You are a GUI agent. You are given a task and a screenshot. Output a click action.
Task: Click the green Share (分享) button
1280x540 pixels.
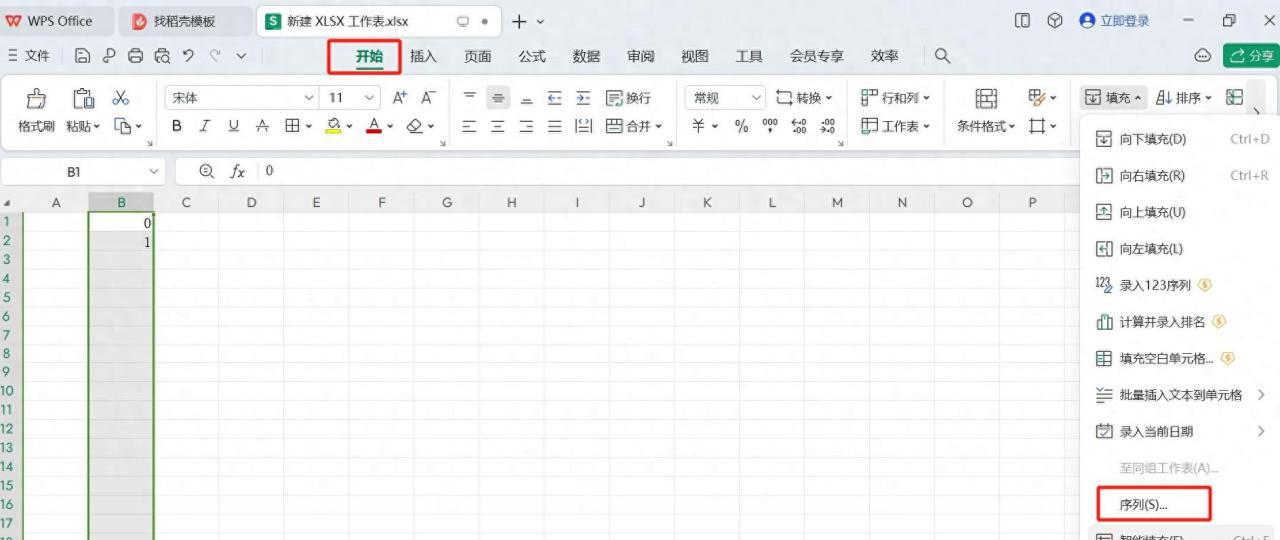pyautogui.click(x=1251, y=57)
